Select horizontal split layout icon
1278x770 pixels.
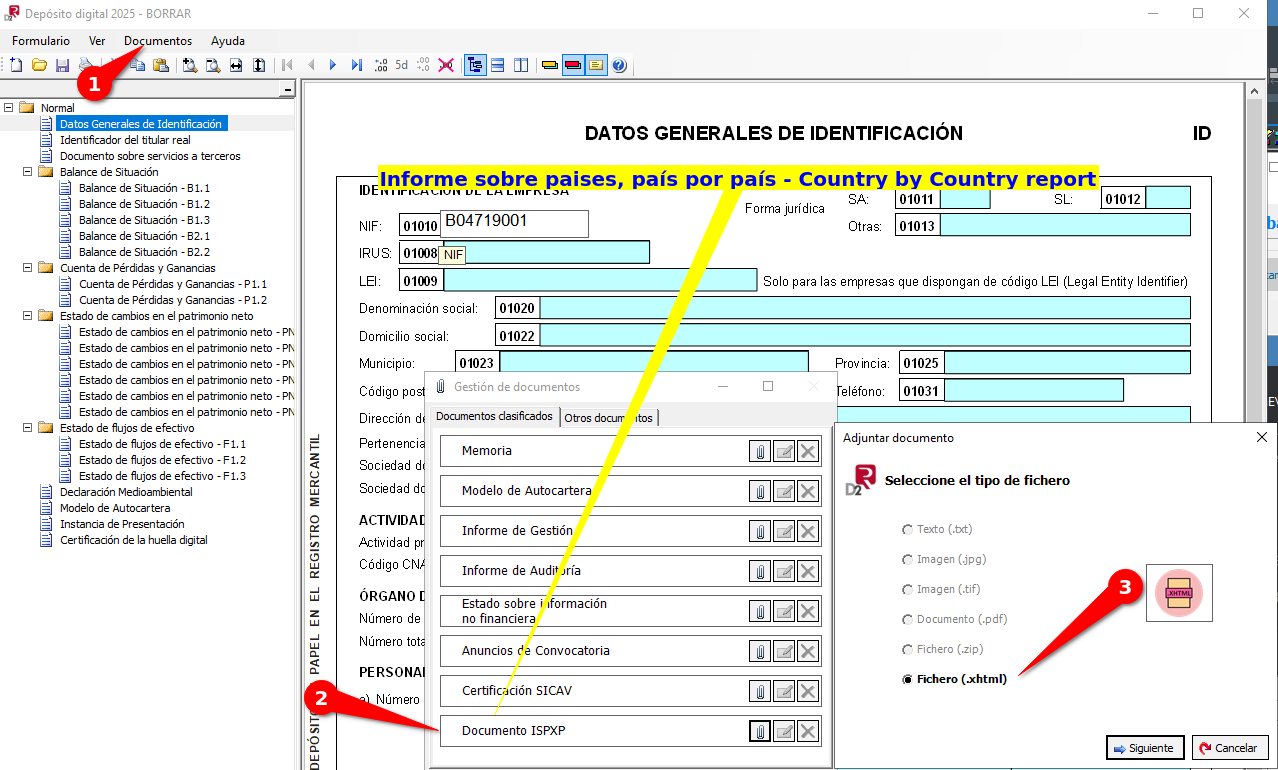(498, 65)
